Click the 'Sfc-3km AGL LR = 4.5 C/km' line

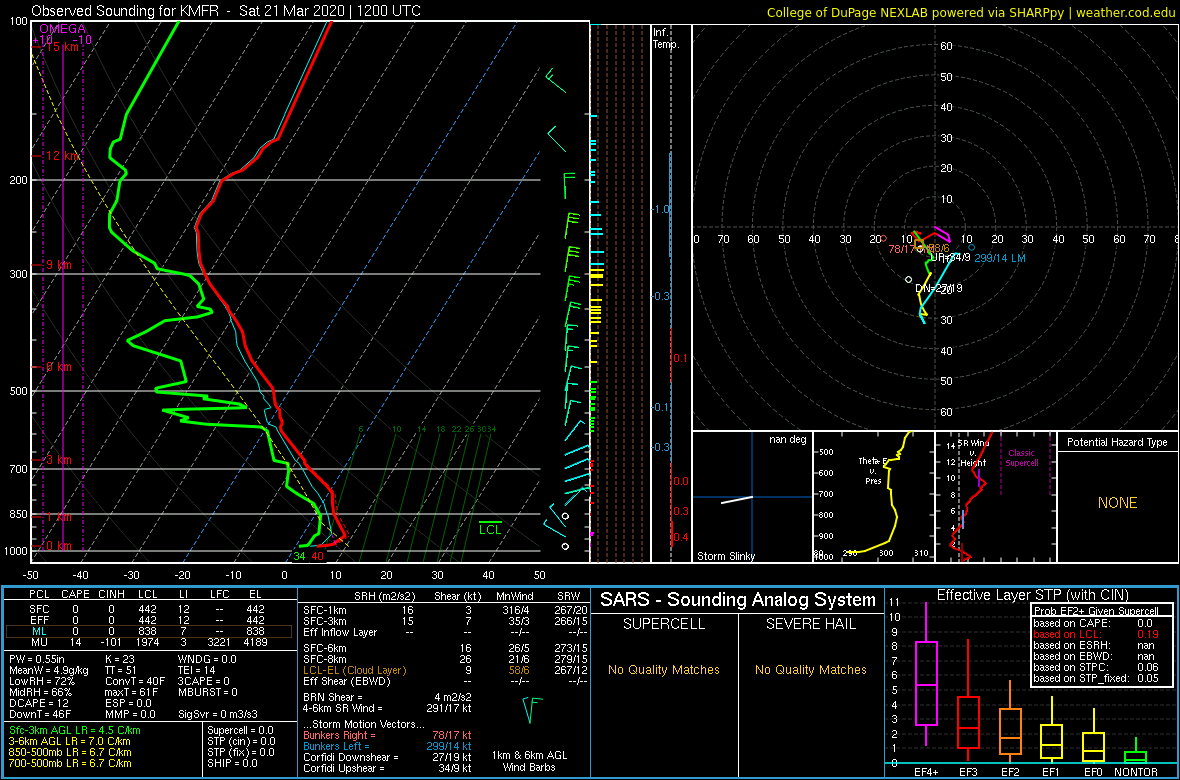click(75, 731)
